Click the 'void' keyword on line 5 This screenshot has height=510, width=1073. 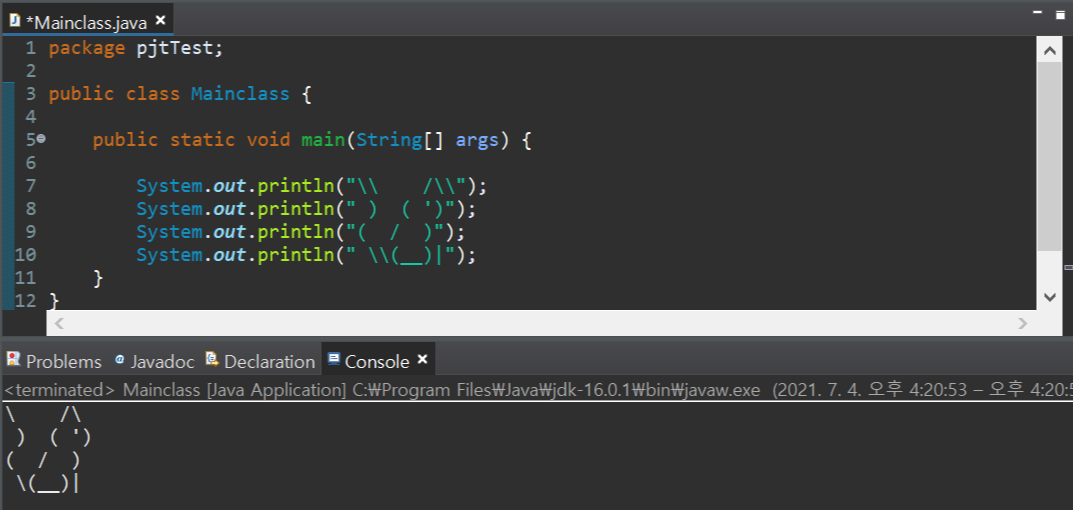point(268,140)
